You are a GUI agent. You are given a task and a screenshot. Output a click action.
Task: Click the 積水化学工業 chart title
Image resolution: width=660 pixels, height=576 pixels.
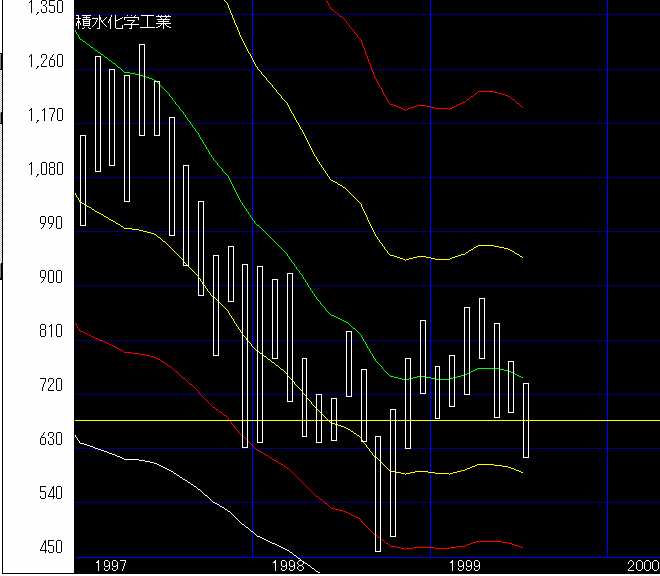click(124, 22)
